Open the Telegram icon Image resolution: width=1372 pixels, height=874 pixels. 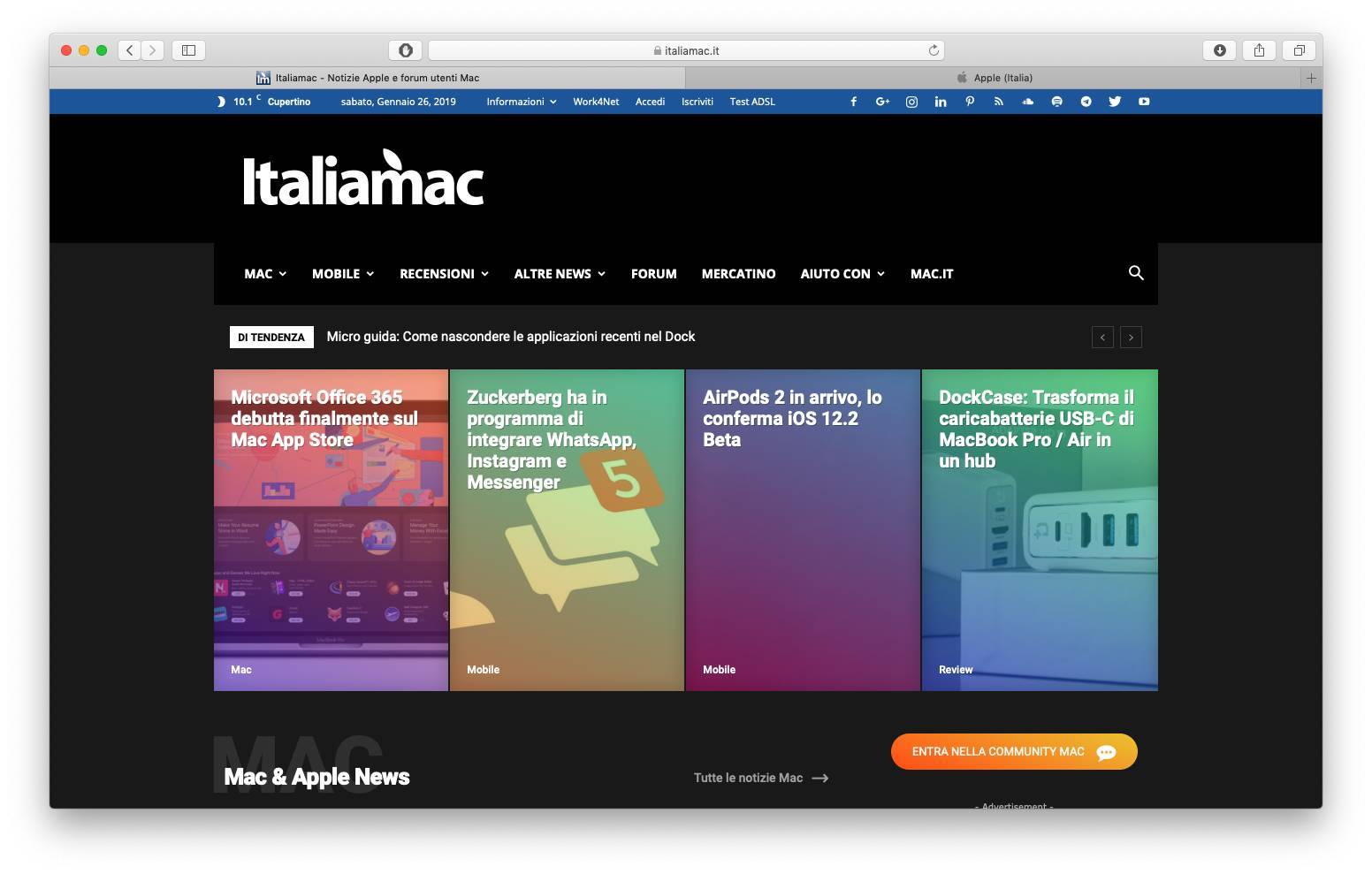tap(1086, 102)
